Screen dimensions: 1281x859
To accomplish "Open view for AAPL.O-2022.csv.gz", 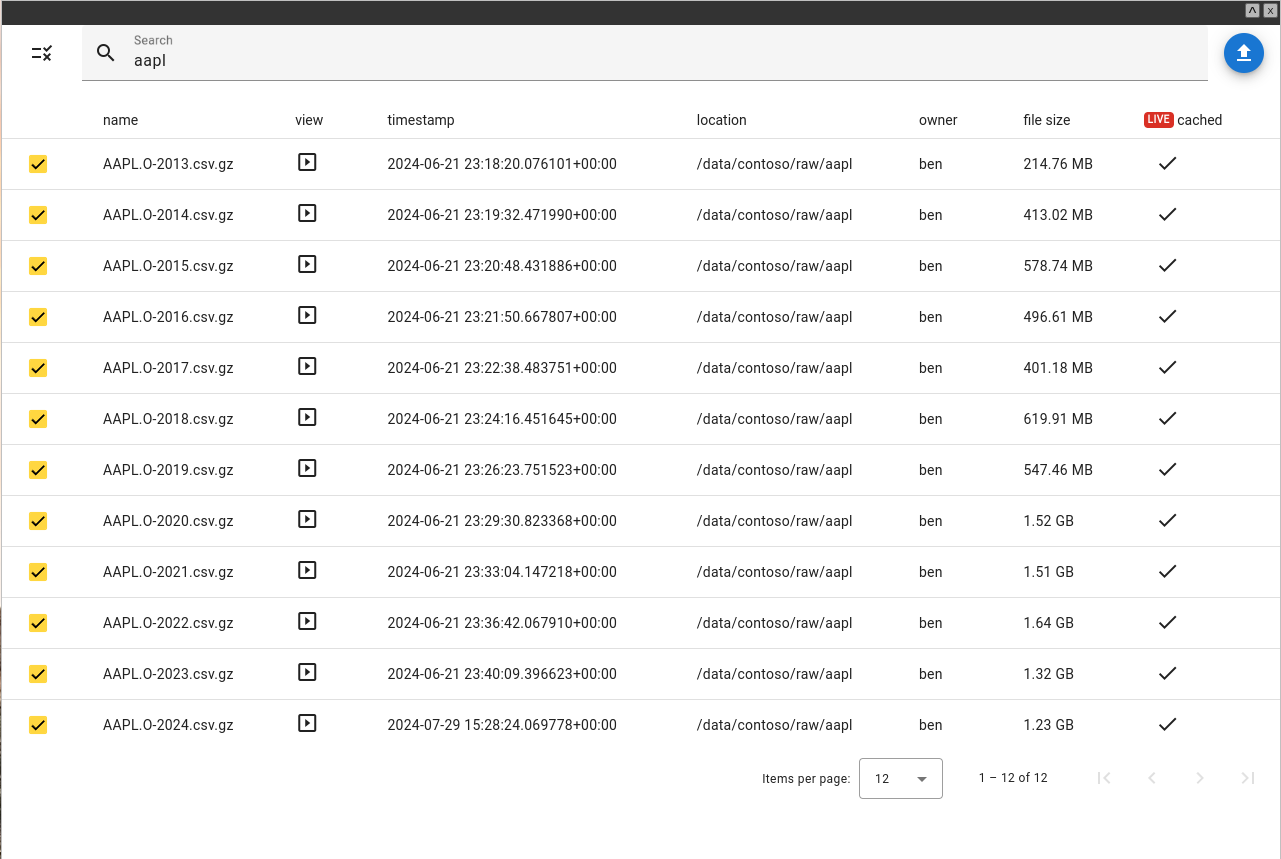I will [307, 621].
